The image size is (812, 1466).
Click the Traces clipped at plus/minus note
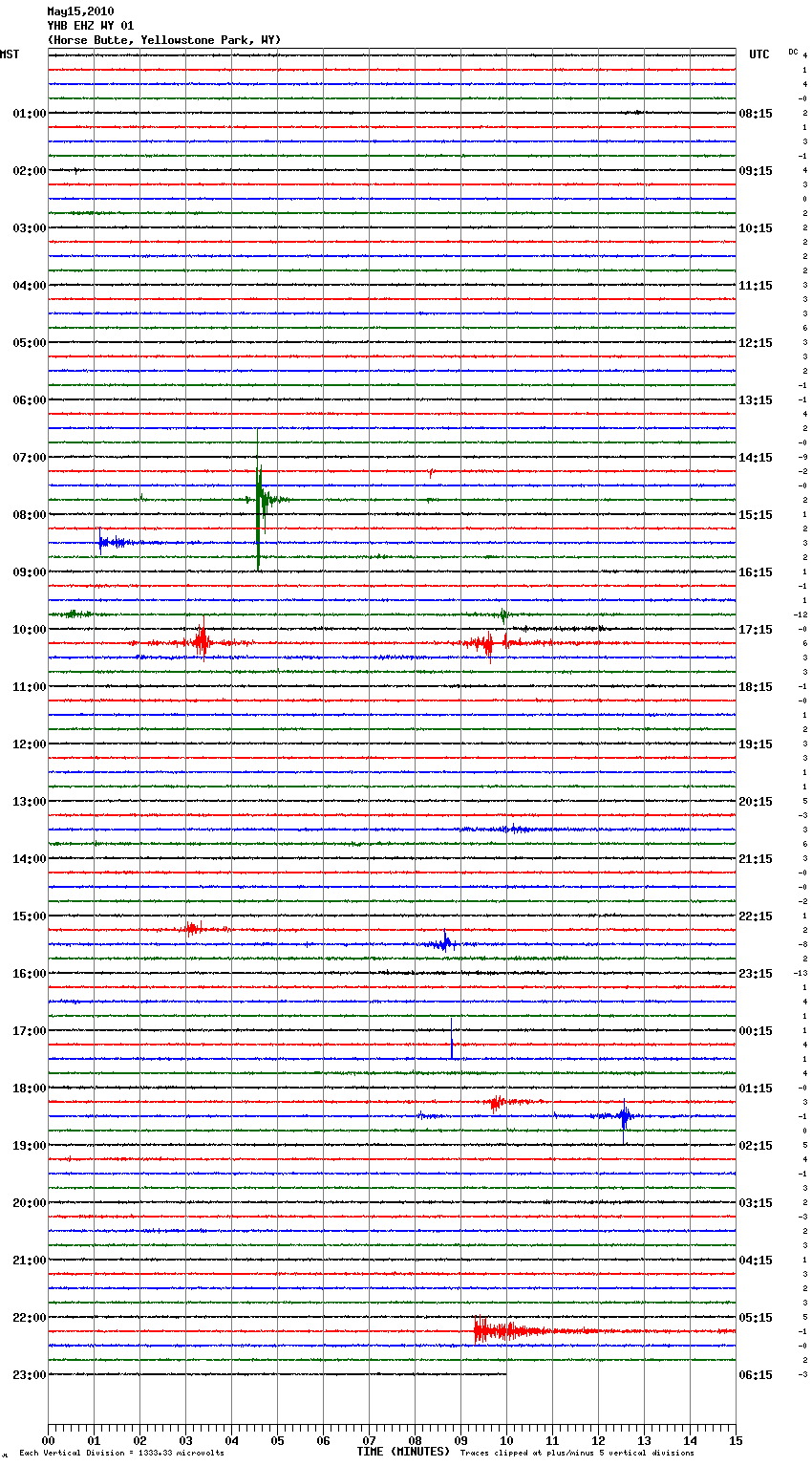(577, 1454)
